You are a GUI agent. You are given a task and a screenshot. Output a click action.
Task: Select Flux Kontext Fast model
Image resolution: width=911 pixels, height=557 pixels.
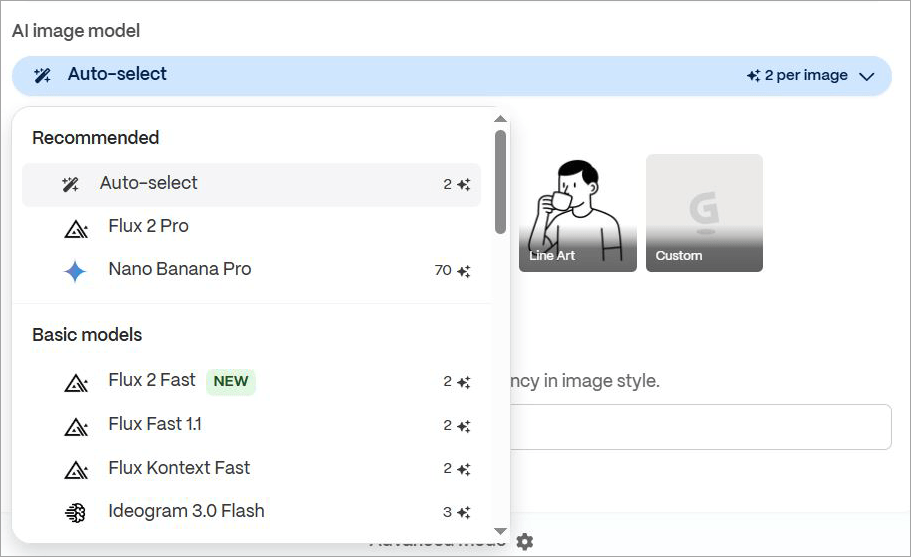(x=251, y=468)
